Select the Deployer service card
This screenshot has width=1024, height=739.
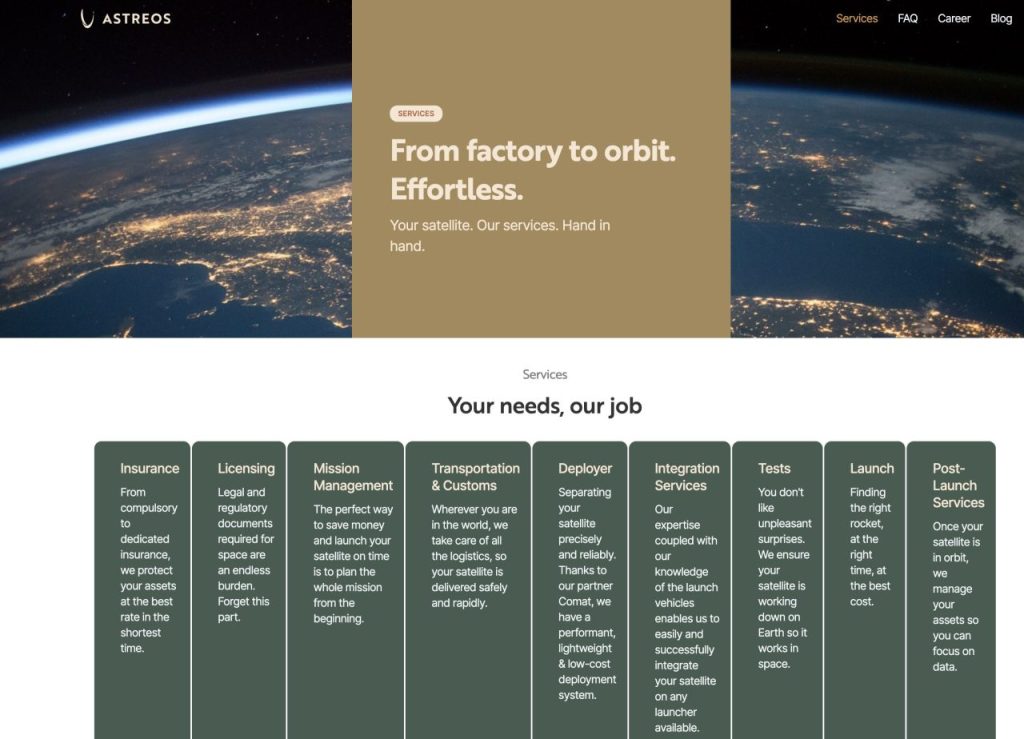(x=584, y=580)
